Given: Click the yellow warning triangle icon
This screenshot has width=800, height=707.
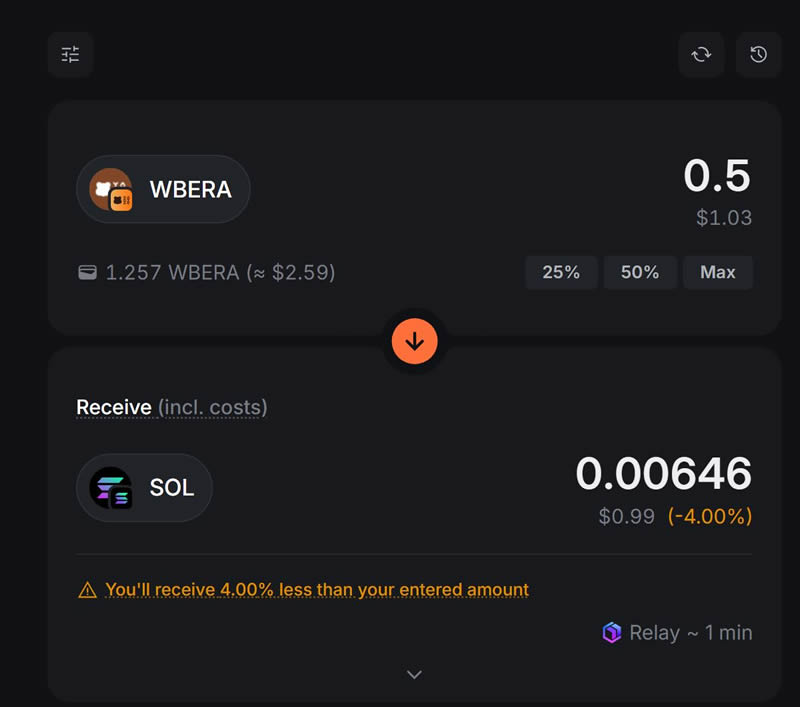Looking at the screenshot, I should (88, 590).
